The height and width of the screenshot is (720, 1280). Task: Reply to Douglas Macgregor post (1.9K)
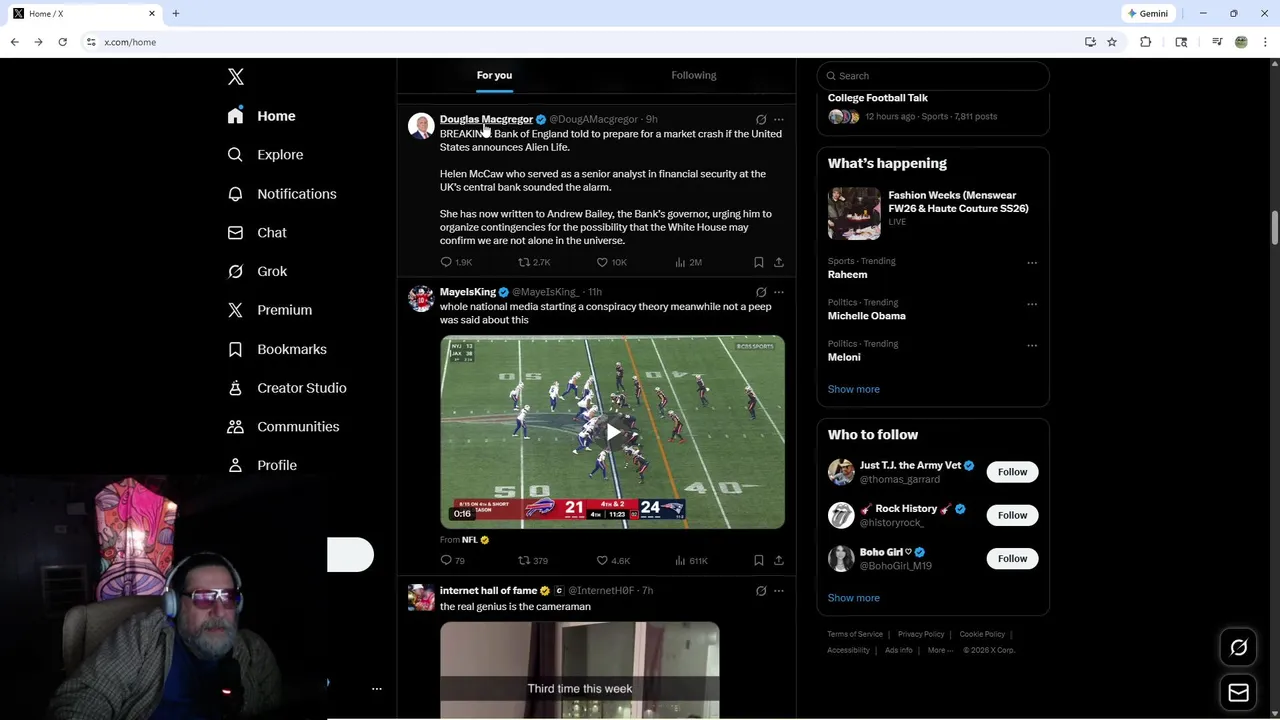pos(456,262)
